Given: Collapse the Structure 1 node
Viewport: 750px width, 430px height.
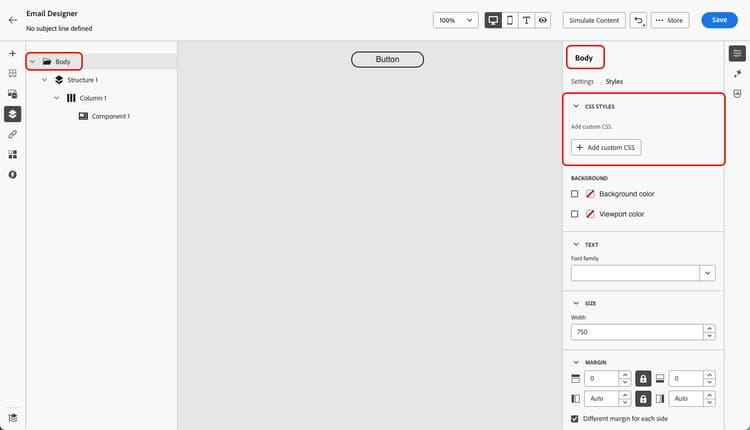Looking at the screenshot, I should pos(44,80).
